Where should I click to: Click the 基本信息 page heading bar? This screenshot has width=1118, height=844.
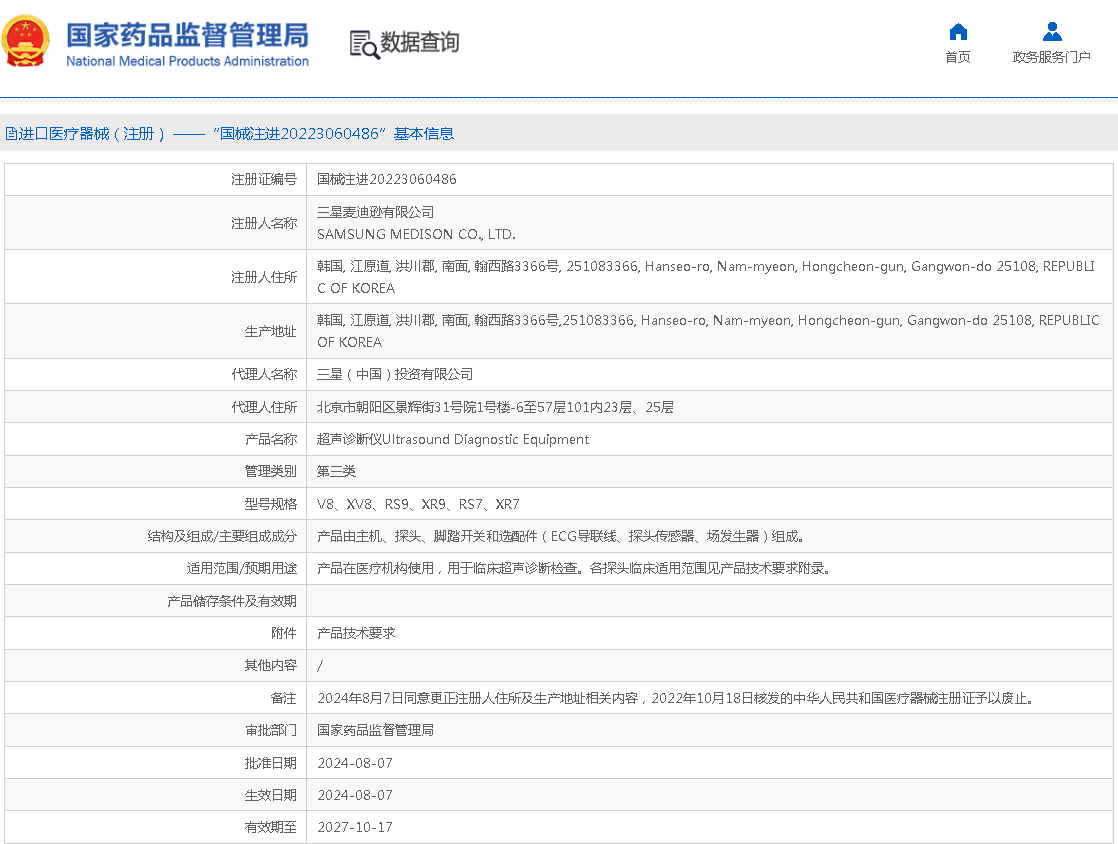[230, 134]
